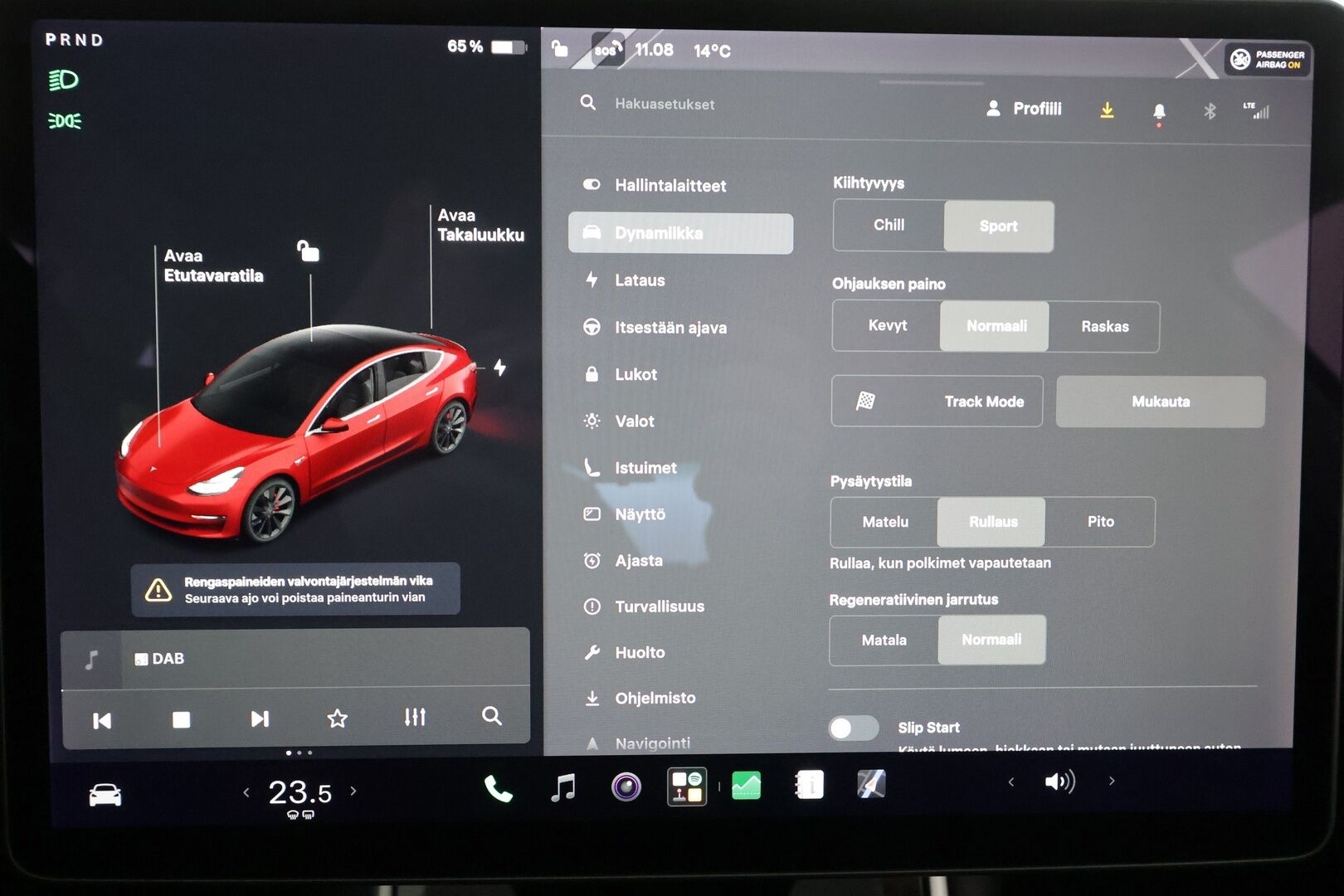Set regenerative braking to Normaali
The image size is (1344, 896).
coord(991,640)
